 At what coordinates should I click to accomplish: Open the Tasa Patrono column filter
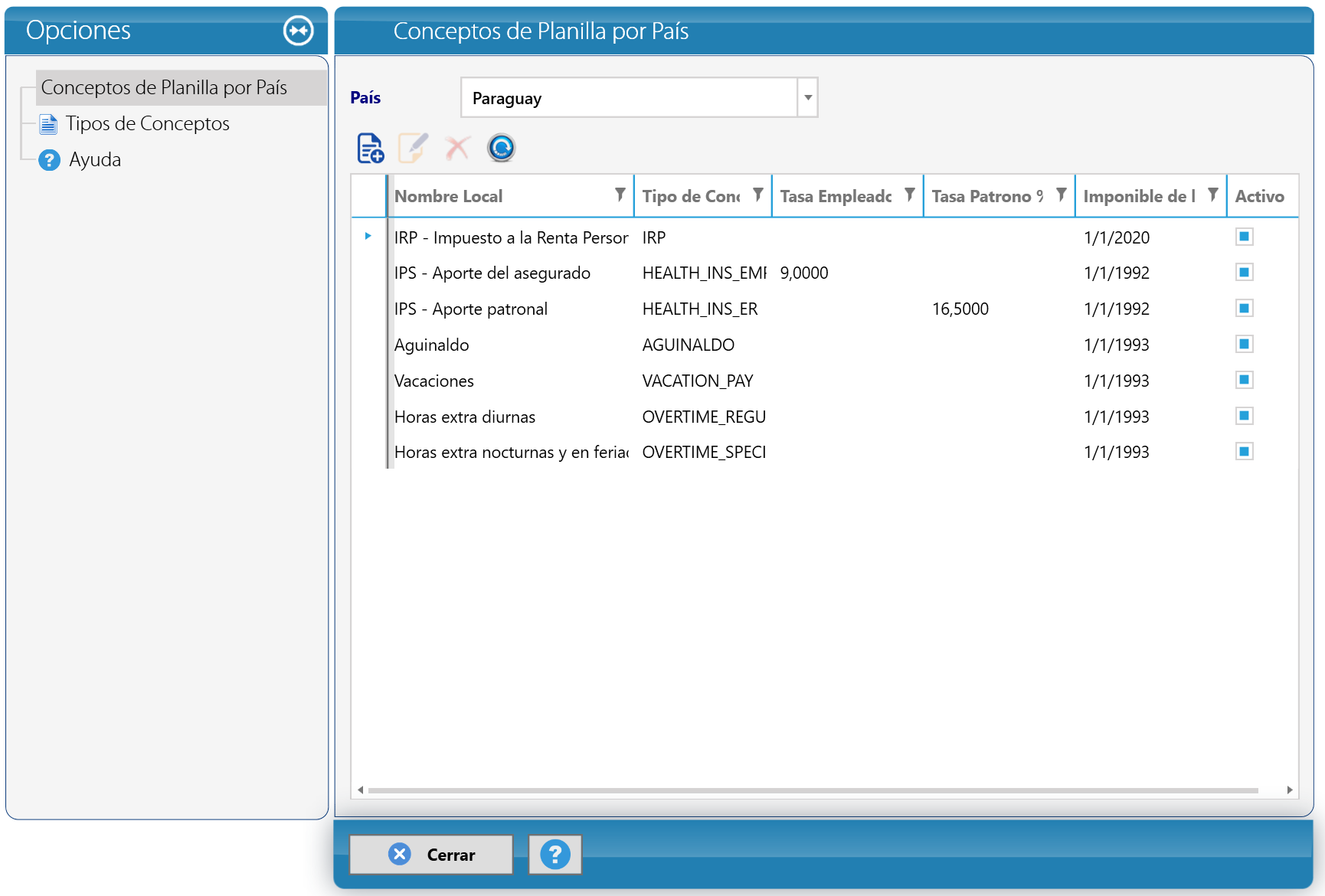coord(1062,195)
